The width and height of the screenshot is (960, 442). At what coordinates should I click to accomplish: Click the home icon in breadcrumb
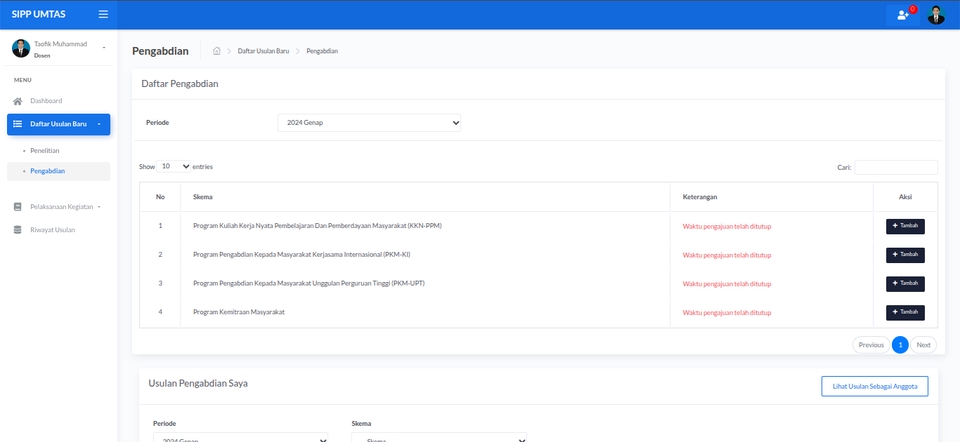[216, 51]
